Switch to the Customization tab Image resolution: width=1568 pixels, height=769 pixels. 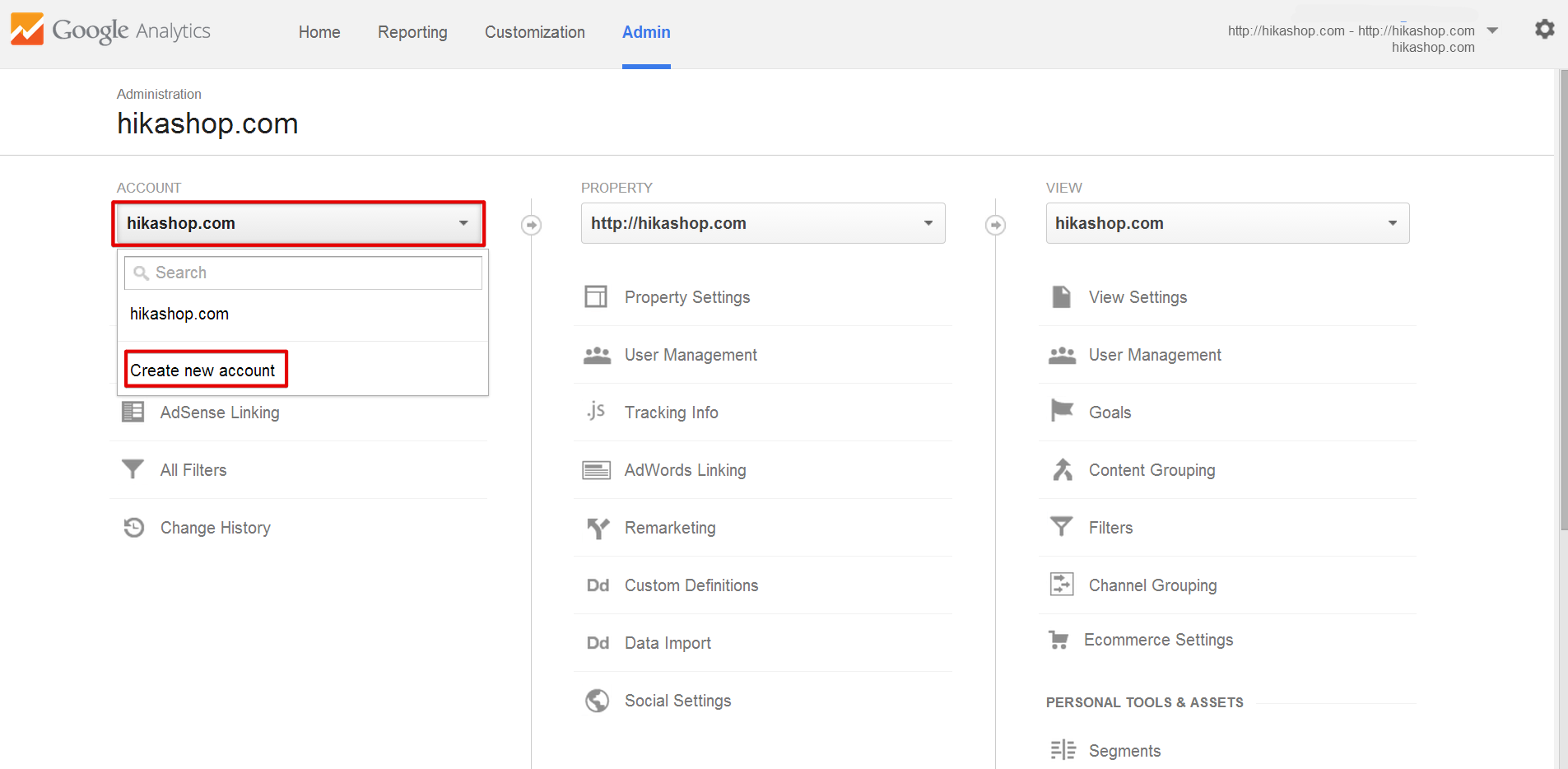535,32
